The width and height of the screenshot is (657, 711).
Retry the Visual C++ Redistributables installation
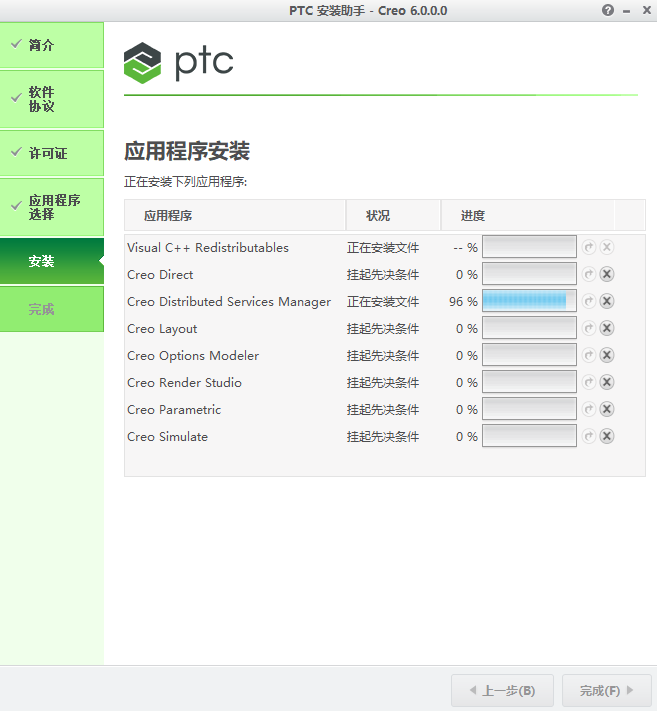589,247
